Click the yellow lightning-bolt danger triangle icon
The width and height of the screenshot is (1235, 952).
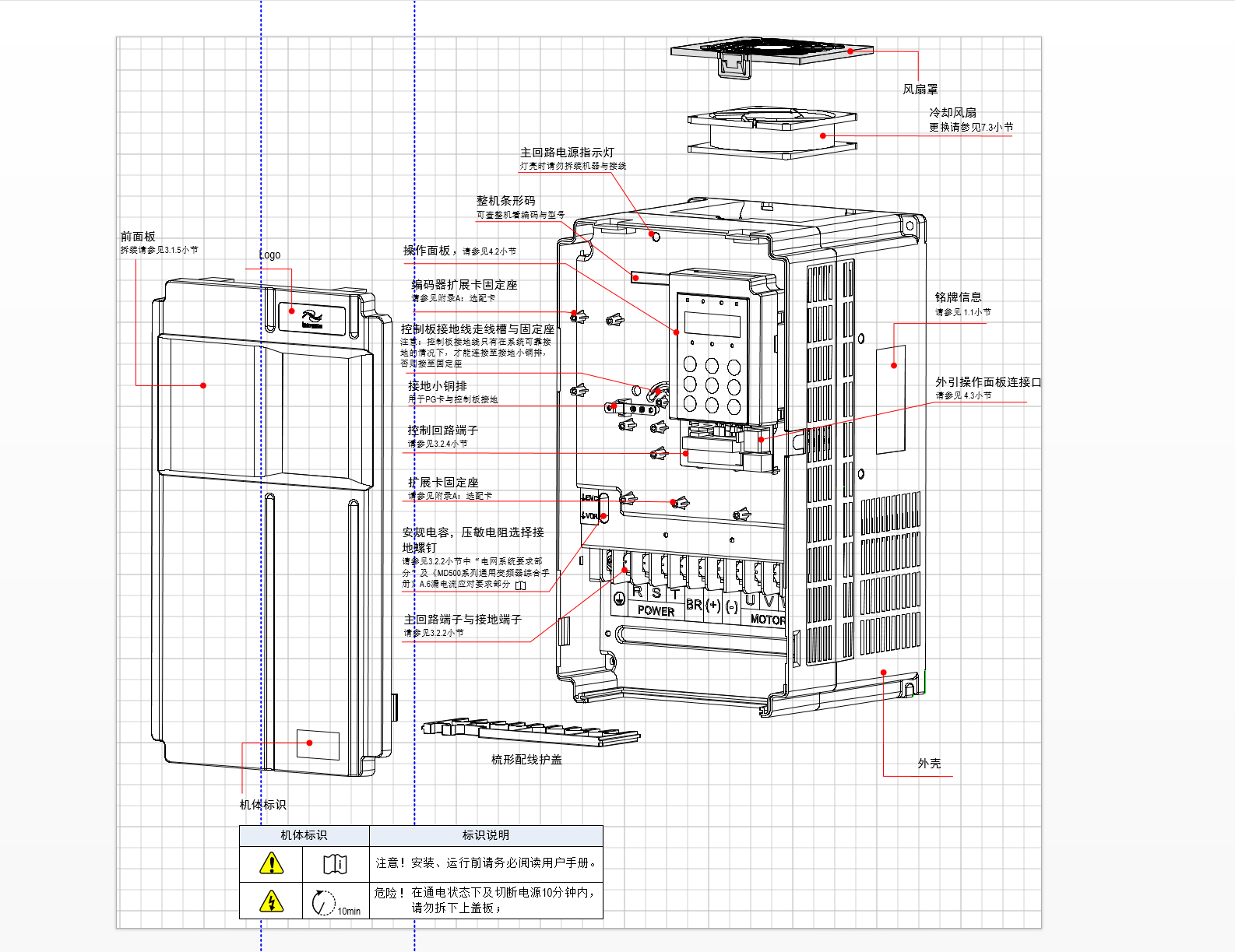click(x=271, y=902)
